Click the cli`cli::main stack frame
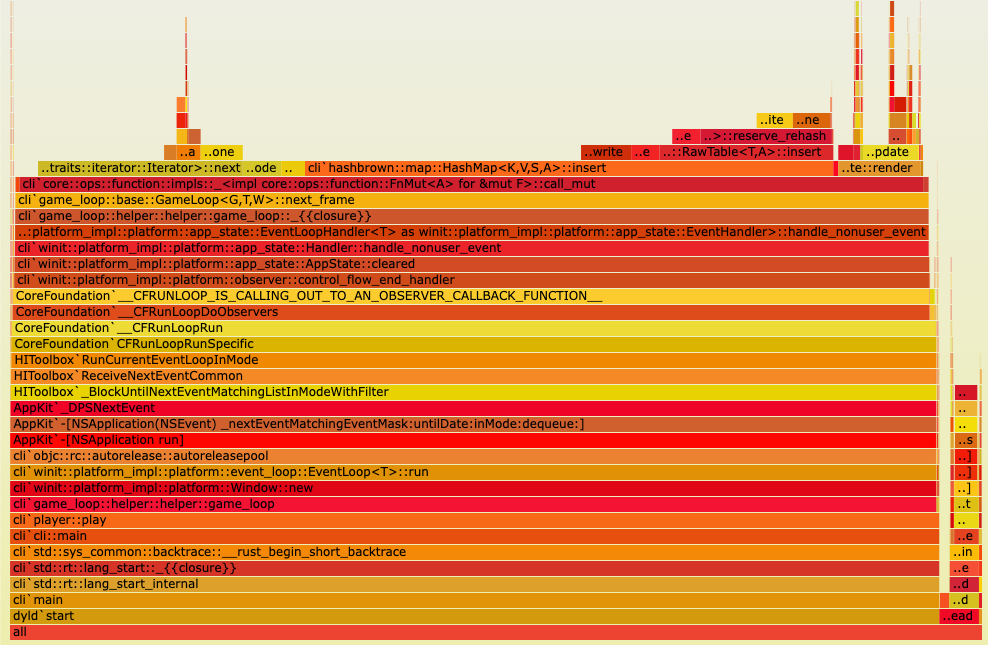Viewport: 988px width, 645px height. point(470,535)
